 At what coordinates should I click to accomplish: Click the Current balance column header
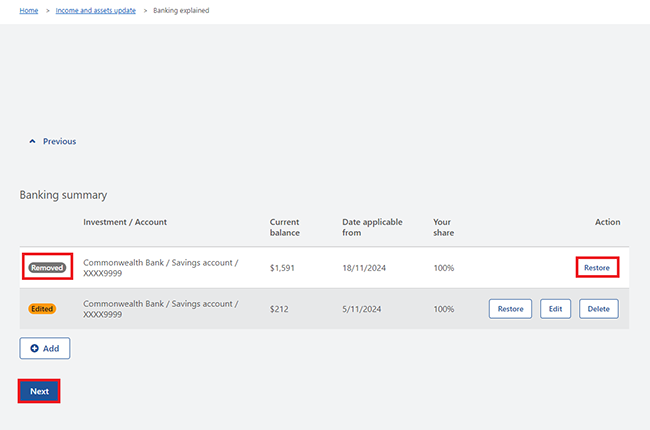click(285, 227)
